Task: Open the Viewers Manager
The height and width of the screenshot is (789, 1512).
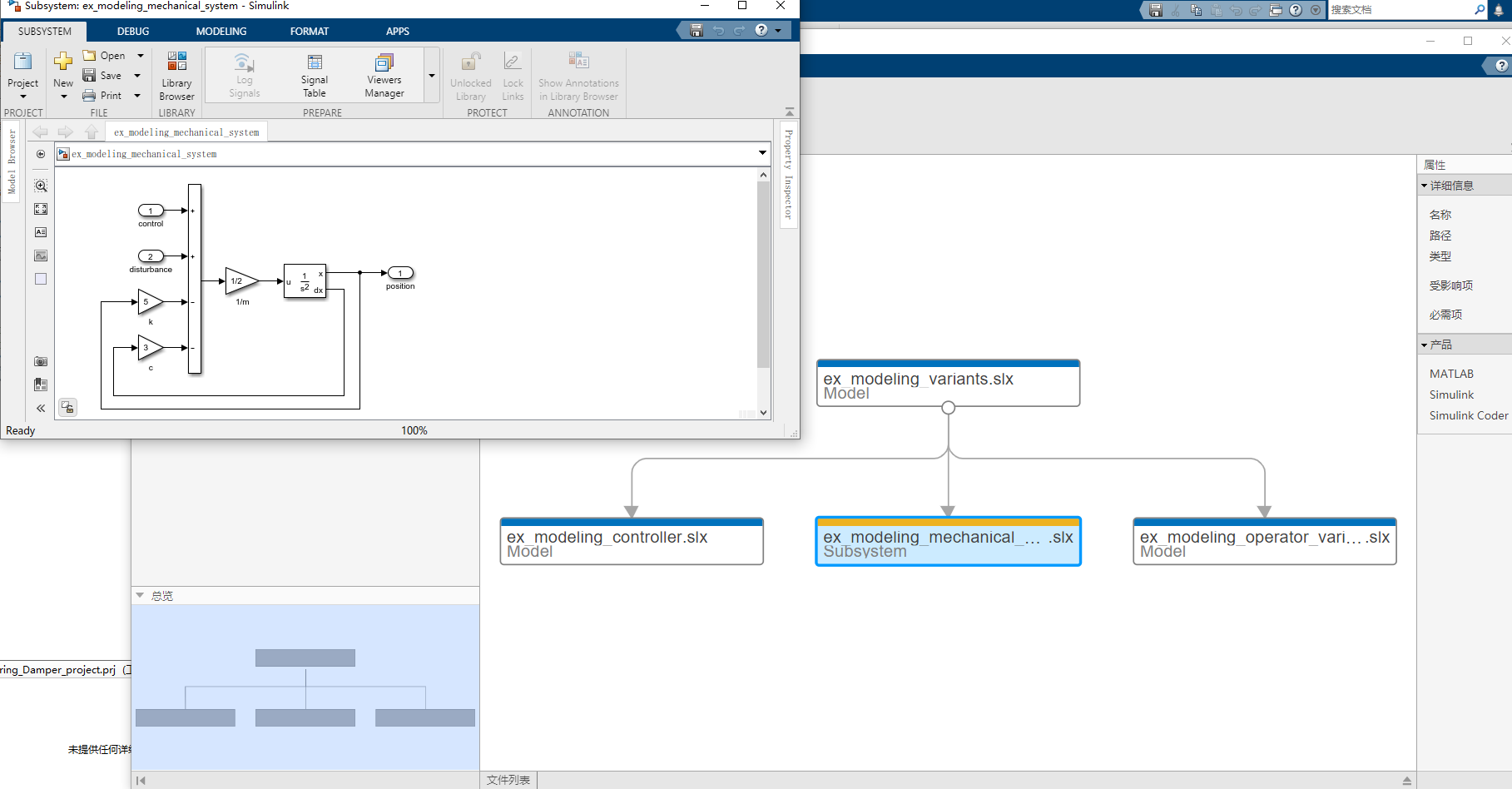Action: click(383, 74)
